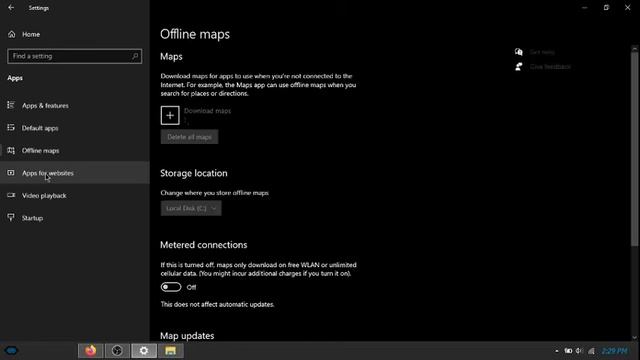Viewport: 640px width, 360px height.
Task: Click 'Change where you store offline maps' text
Action: [x=215, y=193]
